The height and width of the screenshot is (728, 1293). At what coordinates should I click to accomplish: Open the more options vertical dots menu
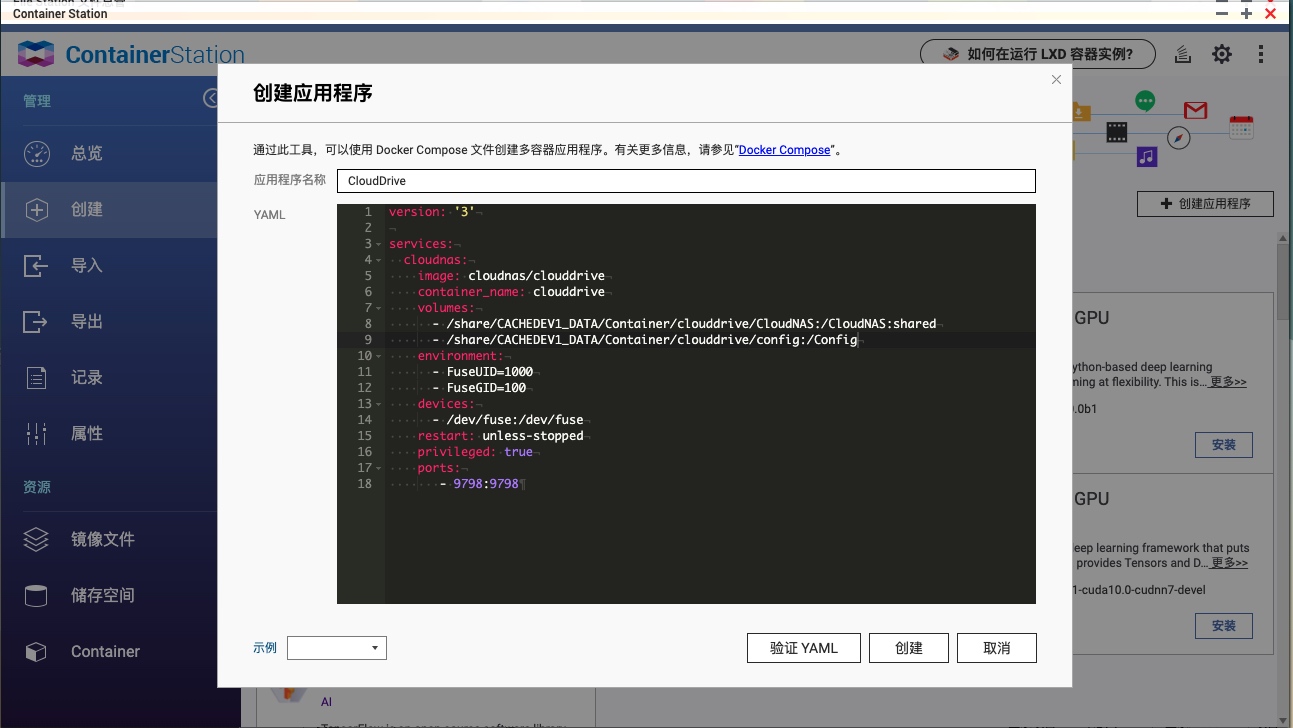point(1261,54)
